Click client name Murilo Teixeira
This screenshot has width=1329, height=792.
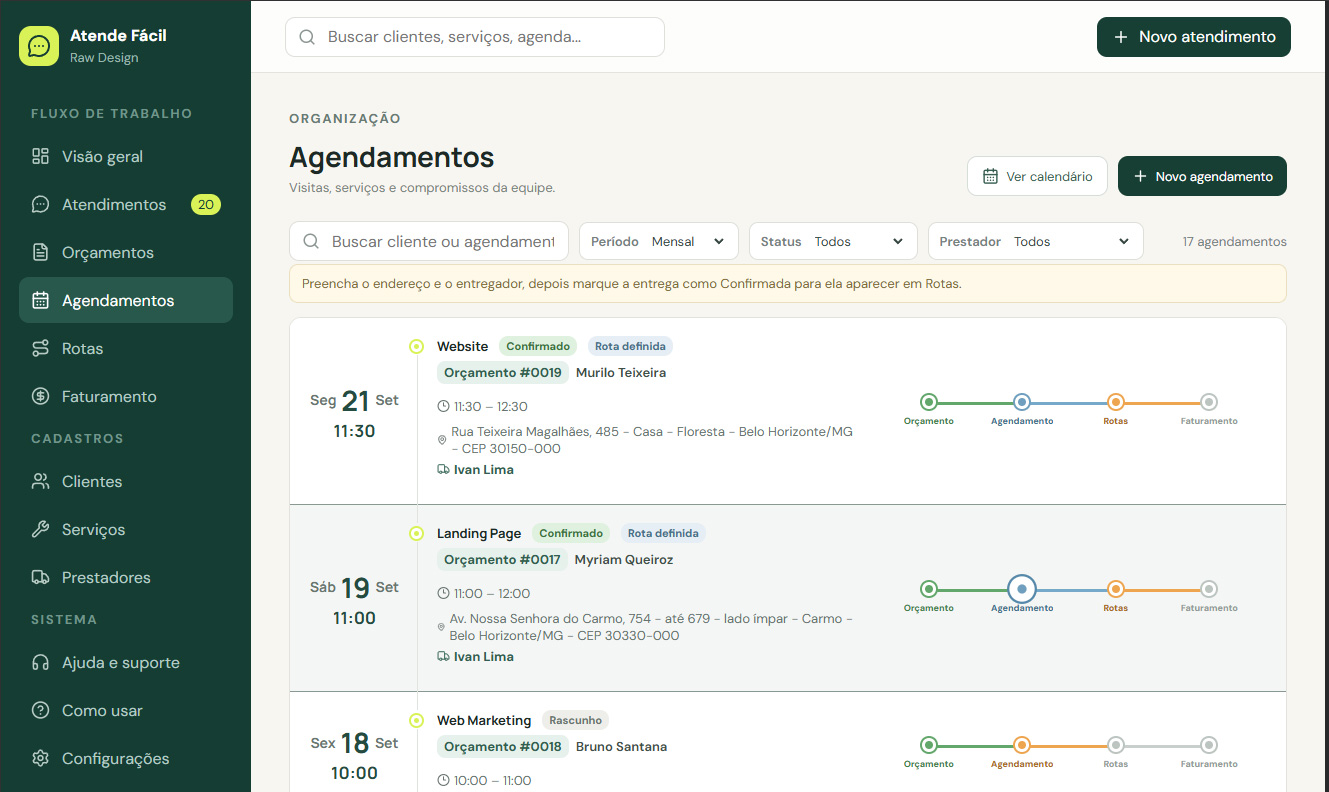pos(621,373)
